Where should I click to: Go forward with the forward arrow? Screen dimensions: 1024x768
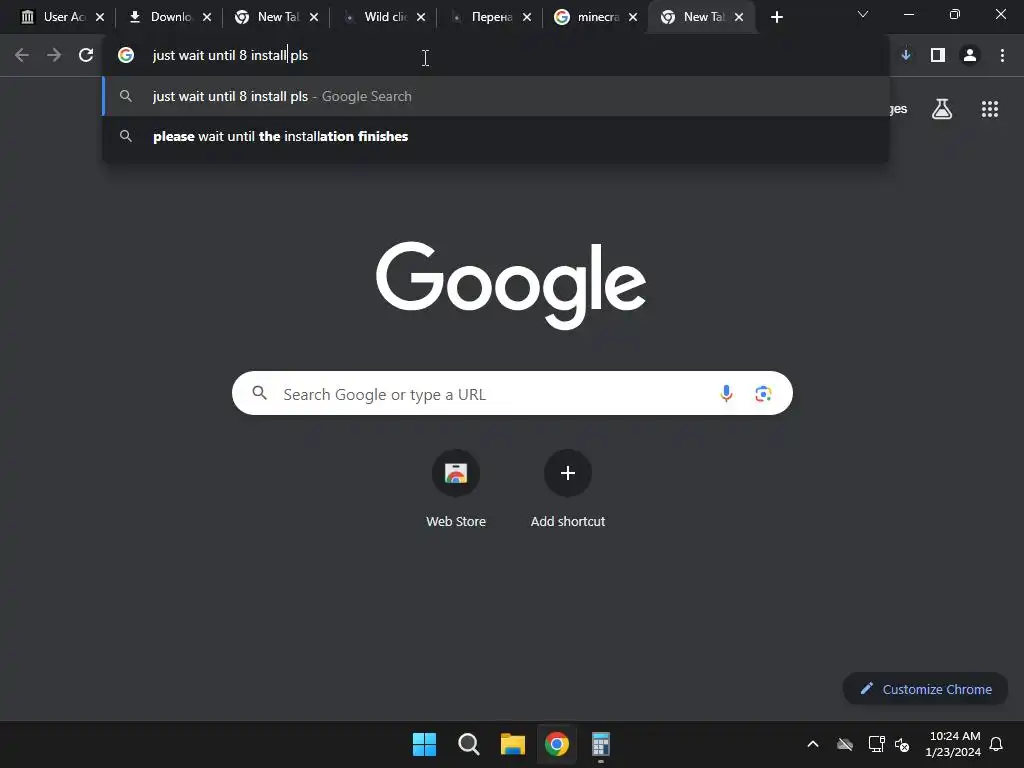(54, 56)
